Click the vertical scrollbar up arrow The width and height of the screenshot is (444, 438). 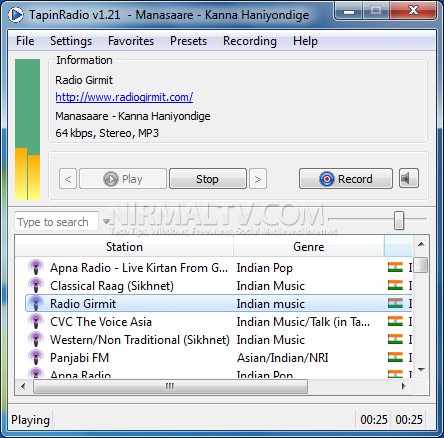(421, 244)
